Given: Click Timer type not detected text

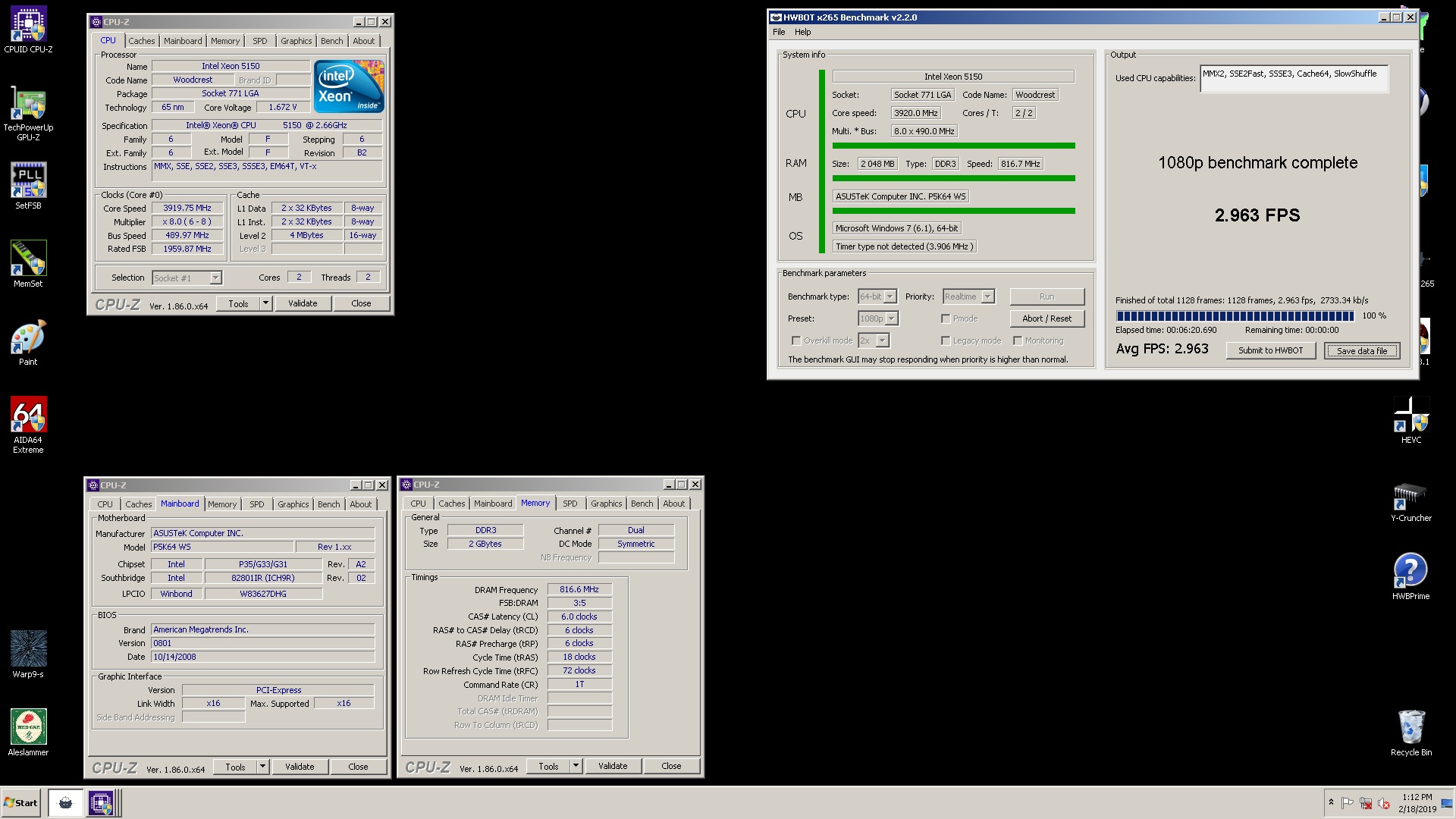Looking at the screenshot, I should click(904, 246).
